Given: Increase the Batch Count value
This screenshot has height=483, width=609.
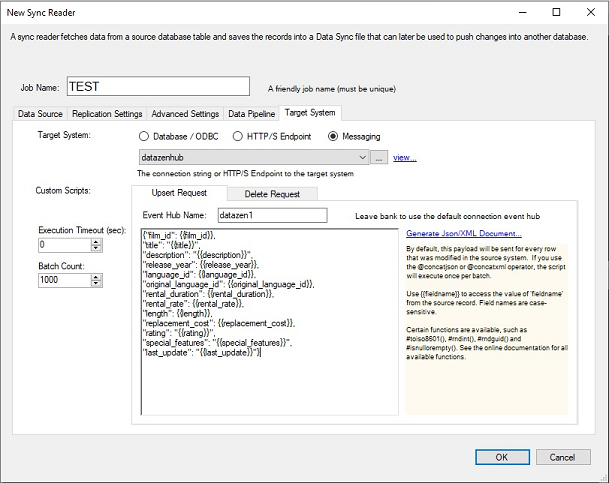Looking at the screenshot, I should [x=96, y=277].
